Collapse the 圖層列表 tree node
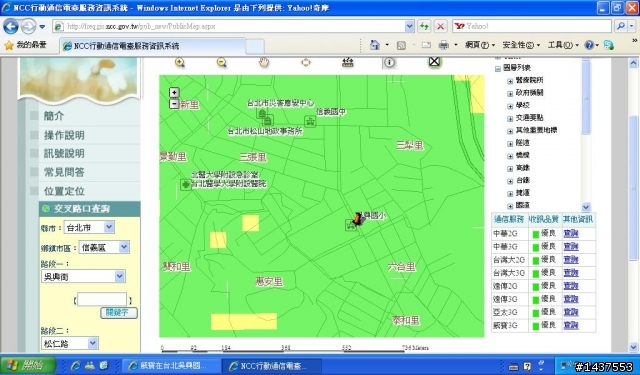Viewport: 640px width, 375px height. coord(498,69)
